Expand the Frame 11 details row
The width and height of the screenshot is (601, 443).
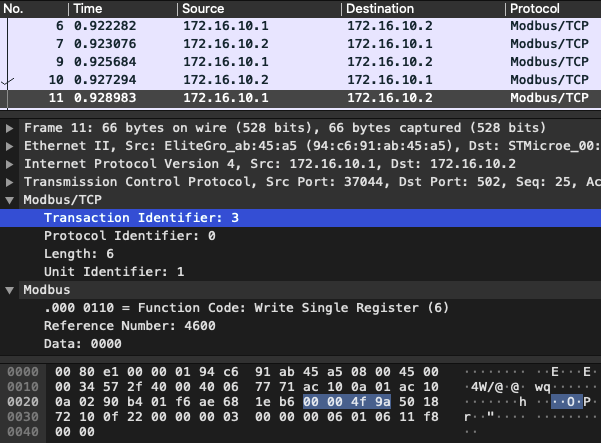(10, 128)
